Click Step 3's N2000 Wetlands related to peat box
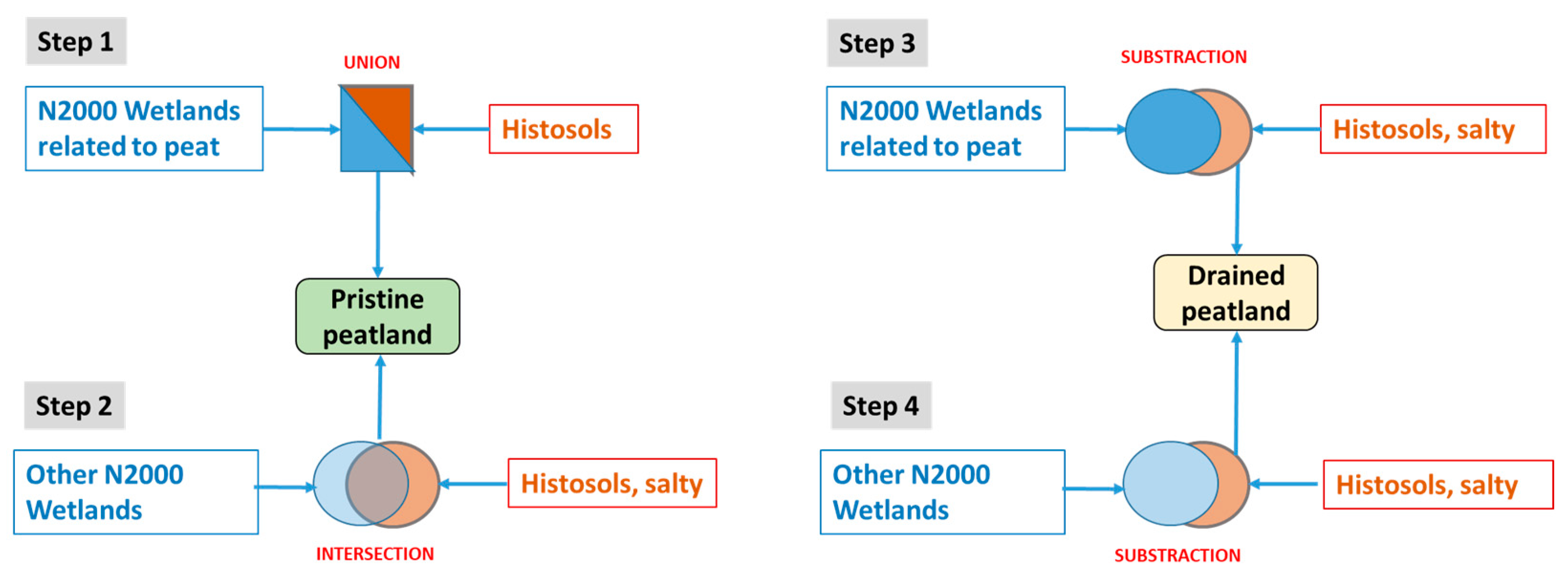 pos(945,129)
